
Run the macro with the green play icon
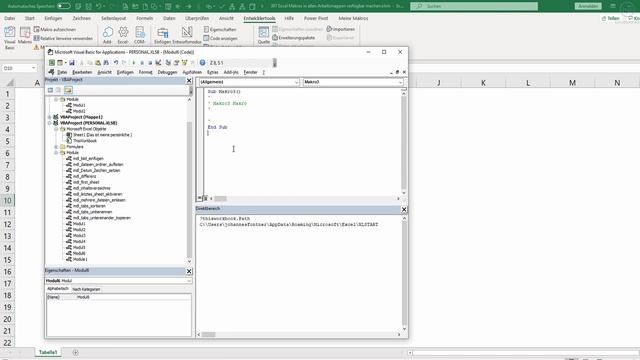133,62
